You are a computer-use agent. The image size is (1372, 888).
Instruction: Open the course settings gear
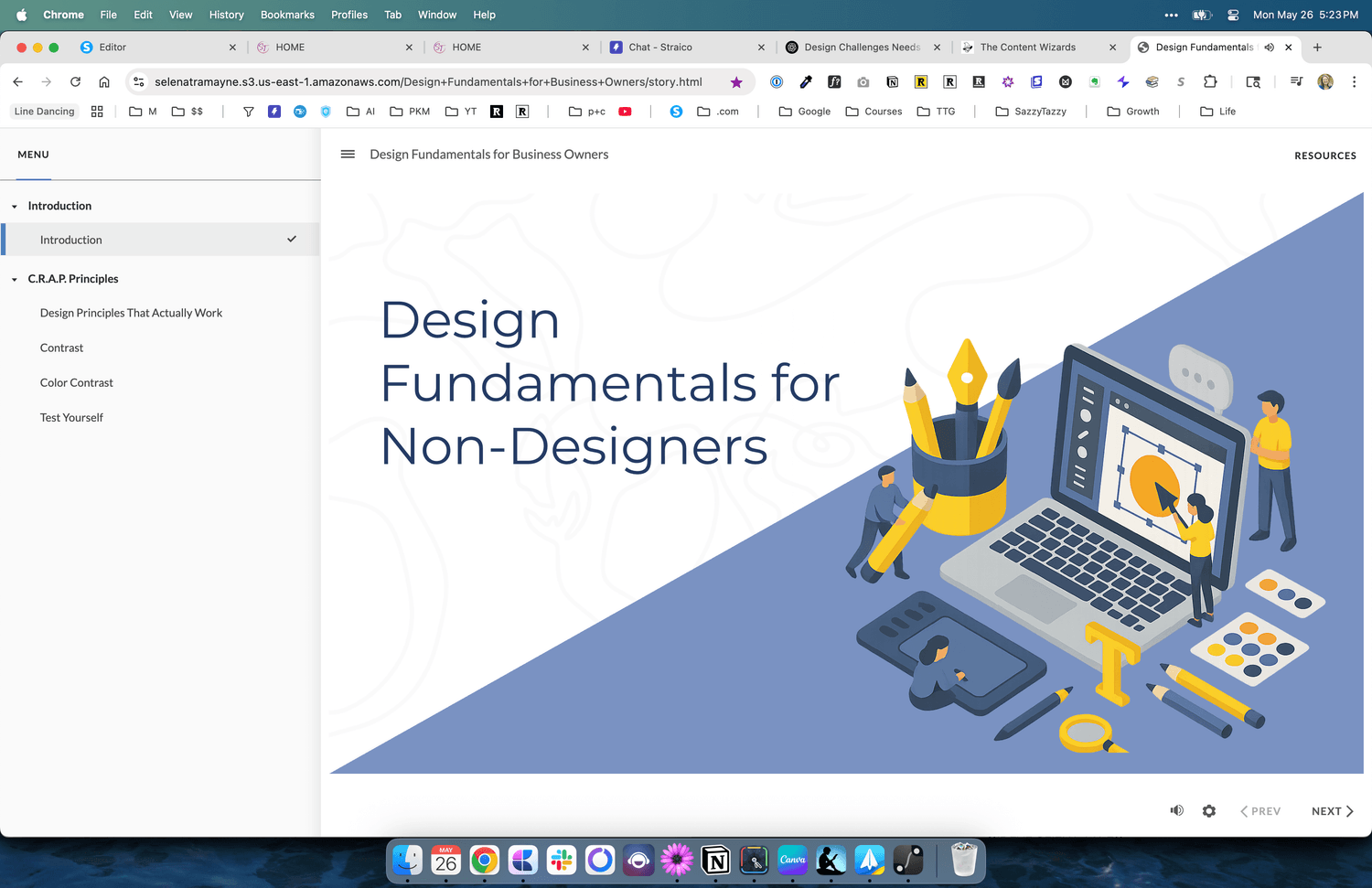click(1209, 811)
